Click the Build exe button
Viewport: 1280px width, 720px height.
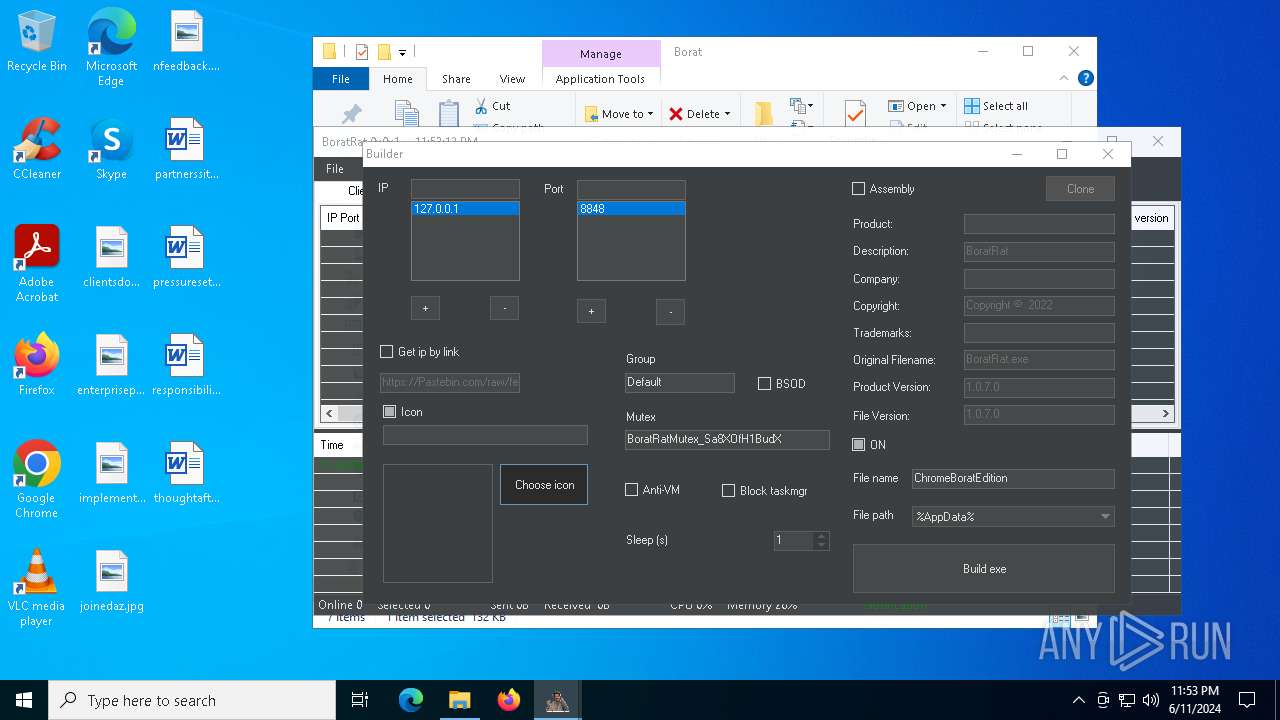click(x=983, y=569)
